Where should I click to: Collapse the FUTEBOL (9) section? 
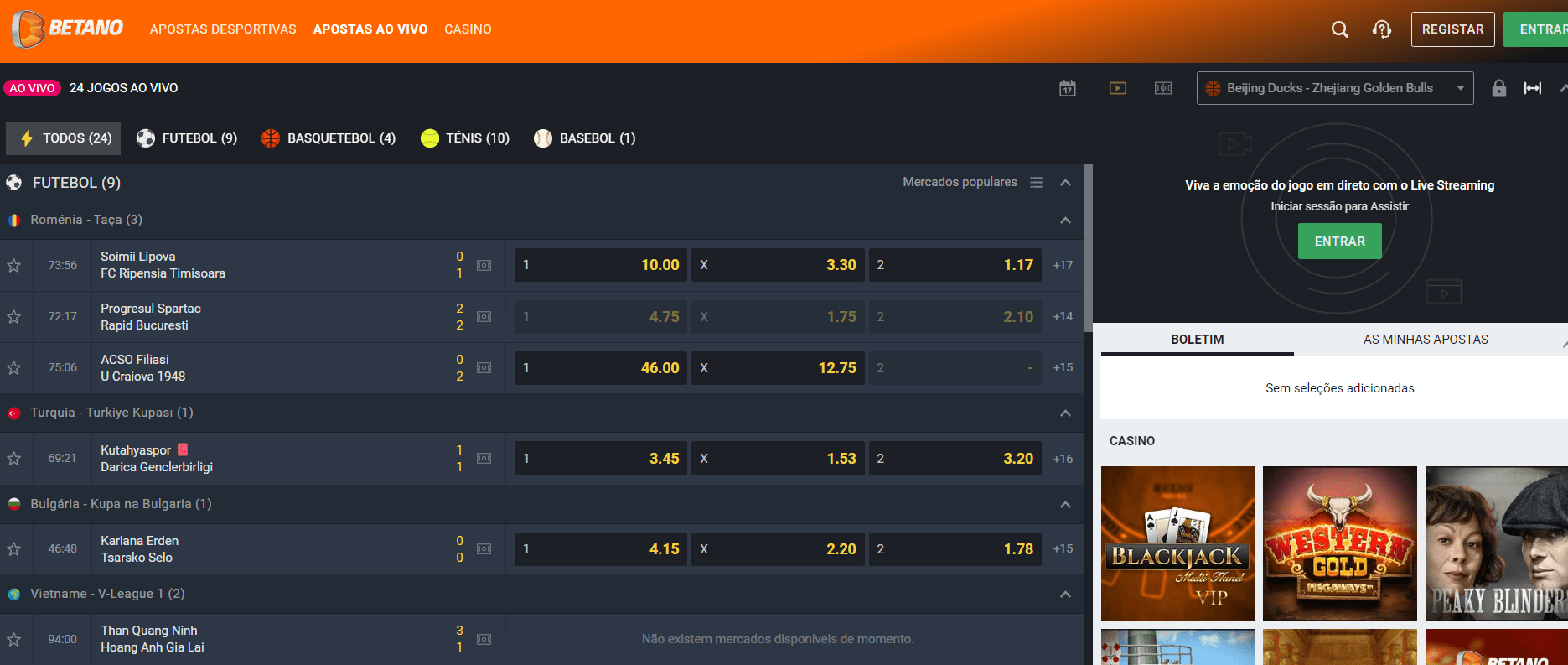tap(1066, 183)
